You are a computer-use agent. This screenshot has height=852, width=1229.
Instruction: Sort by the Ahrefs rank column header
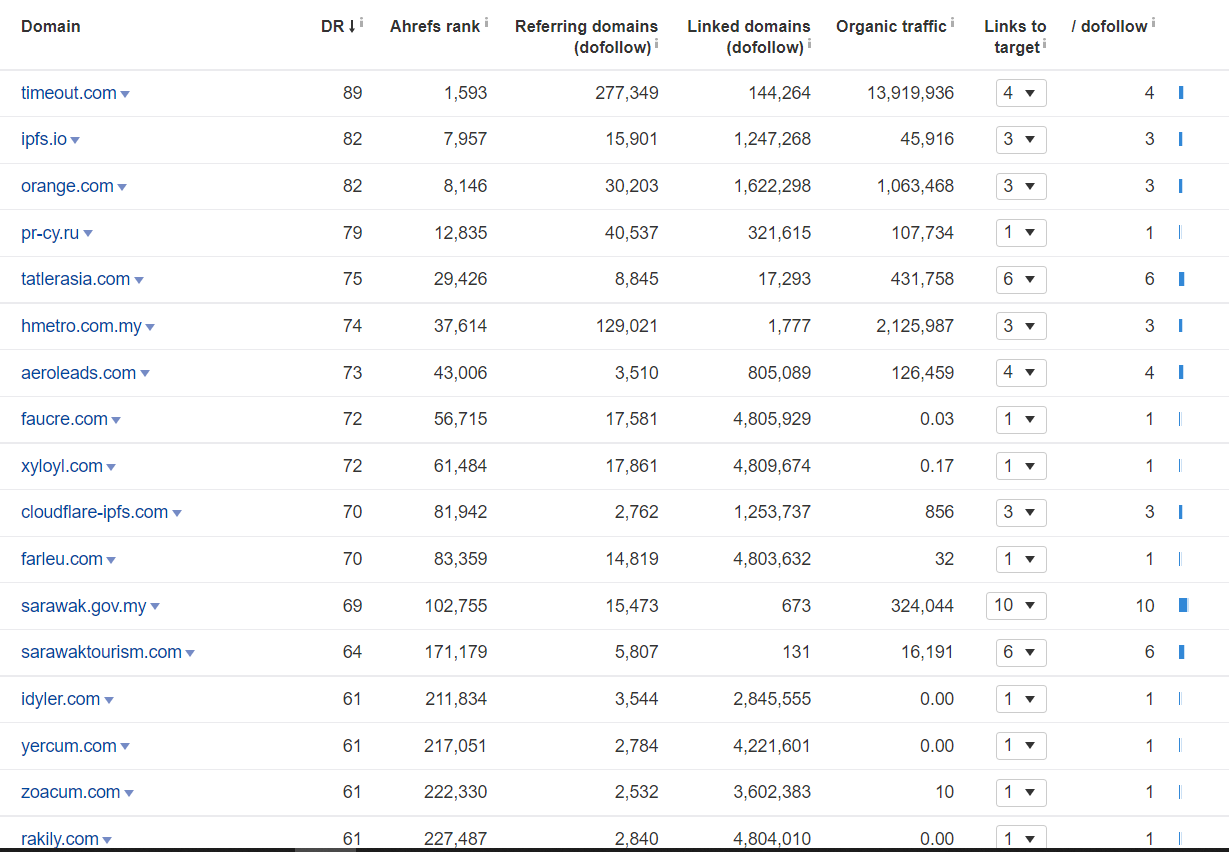coord(435,26)
